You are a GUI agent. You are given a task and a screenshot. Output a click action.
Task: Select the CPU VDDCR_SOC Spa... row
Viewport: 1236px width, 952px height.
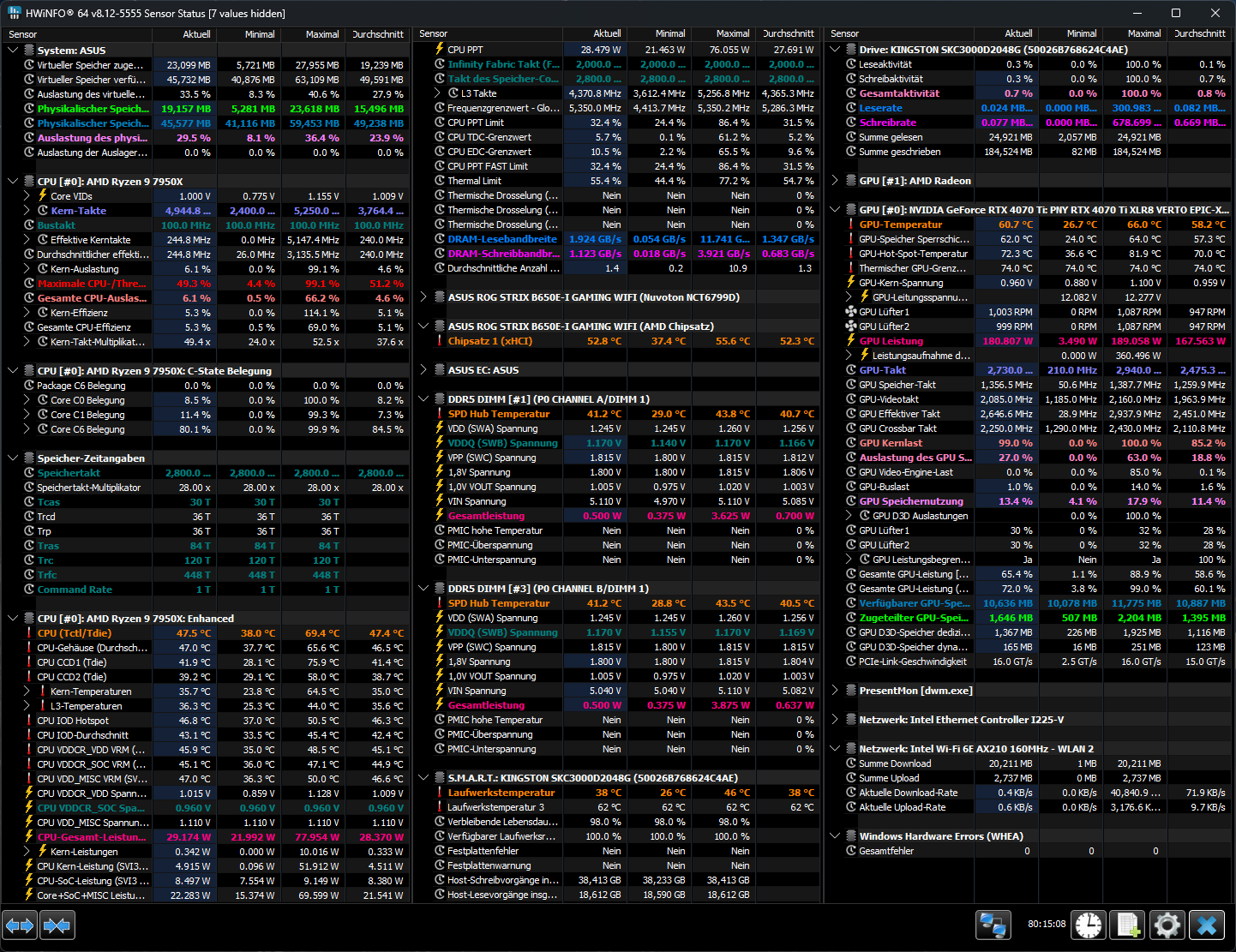tap(206, 808)
